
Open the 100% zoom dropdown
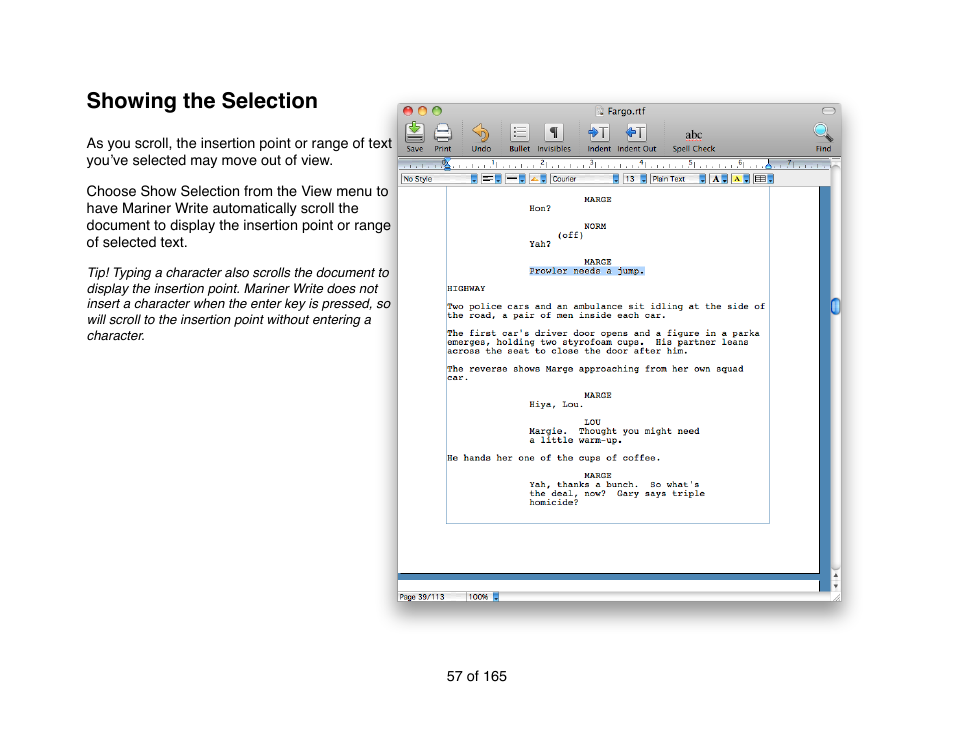point(483,597)
